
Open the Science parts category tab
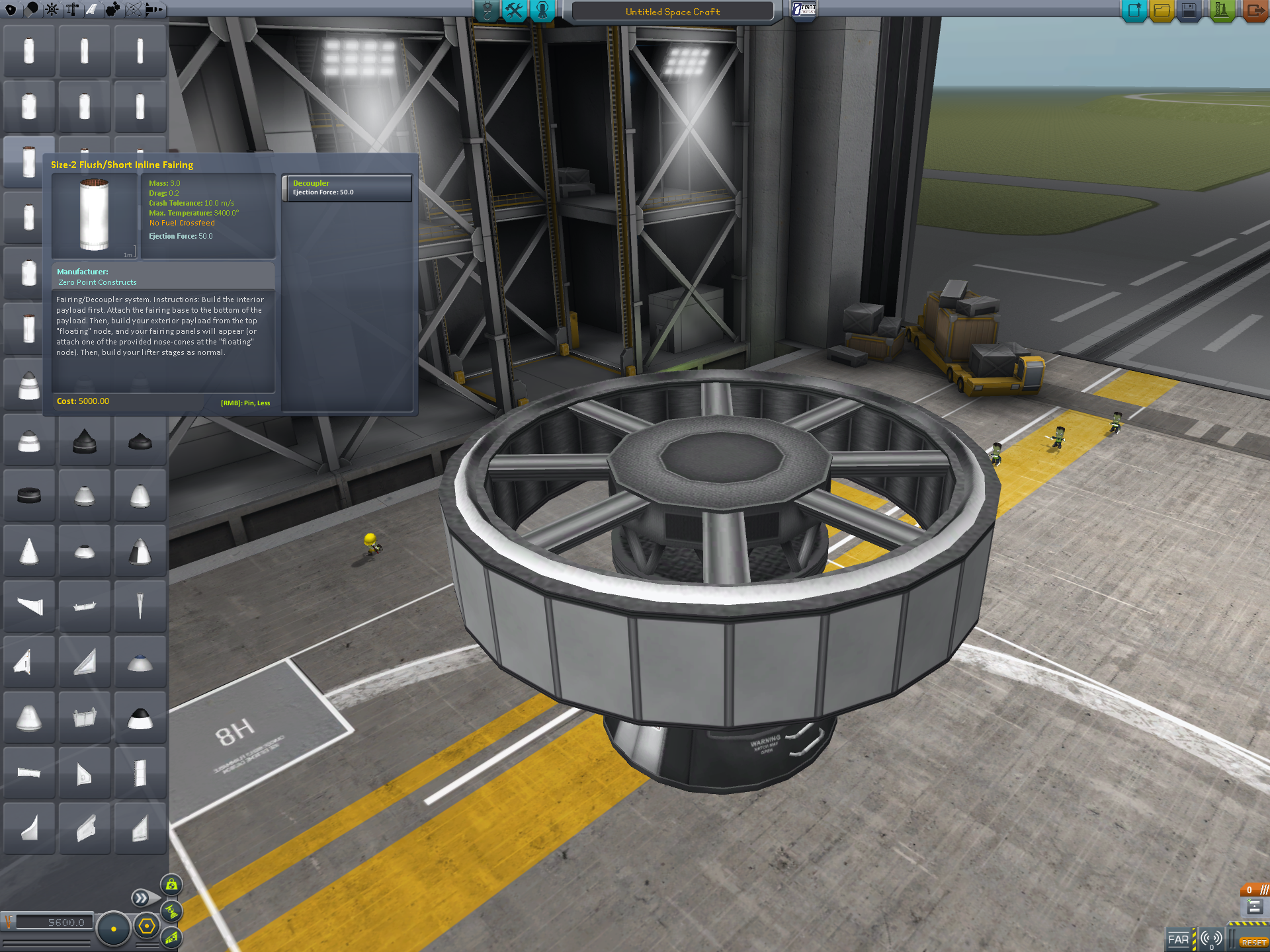pyautogui.click(x=134, y=9)
